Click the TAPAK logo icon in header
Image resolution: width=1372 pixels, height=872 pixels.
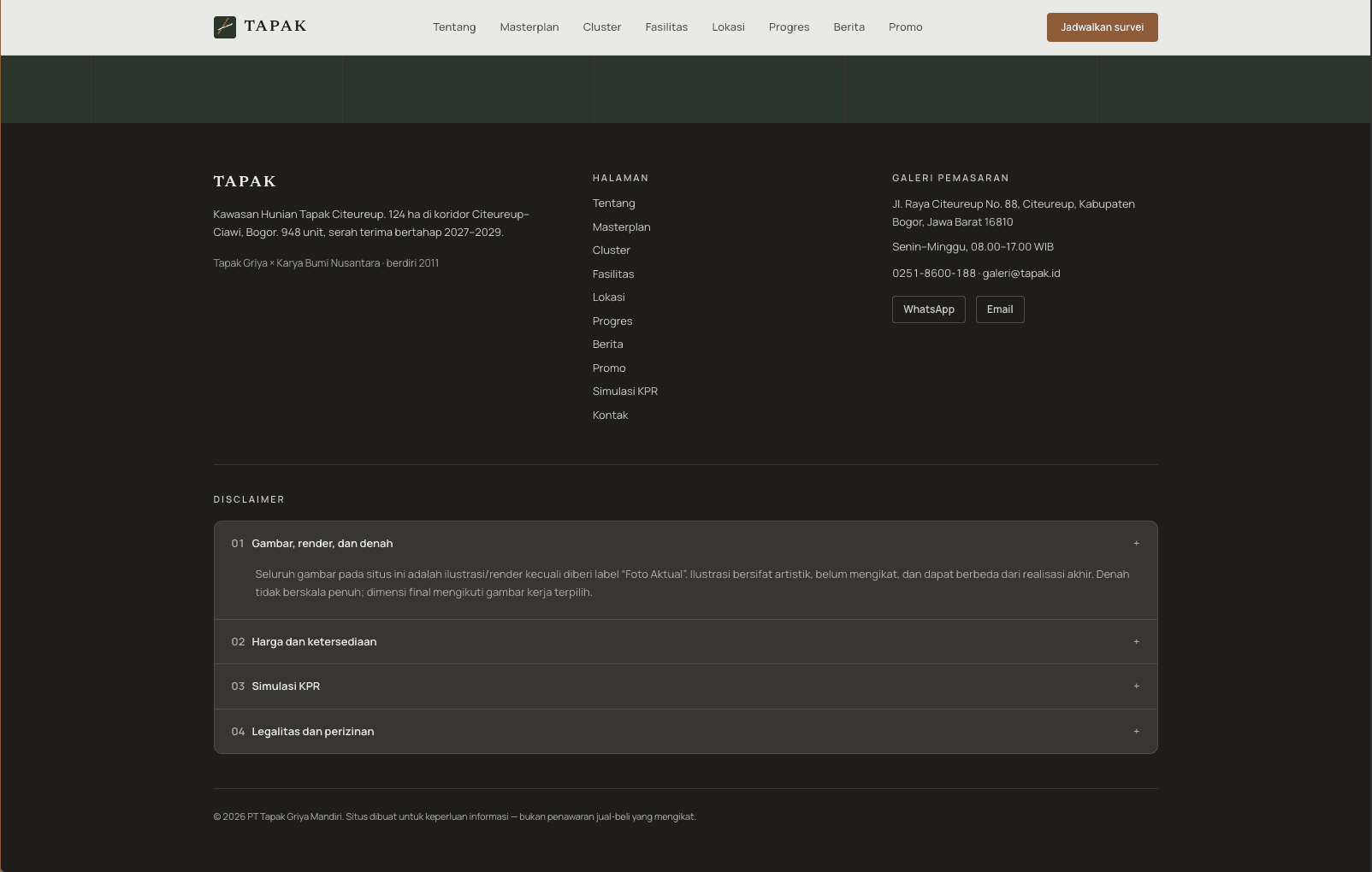pos(225,27)
